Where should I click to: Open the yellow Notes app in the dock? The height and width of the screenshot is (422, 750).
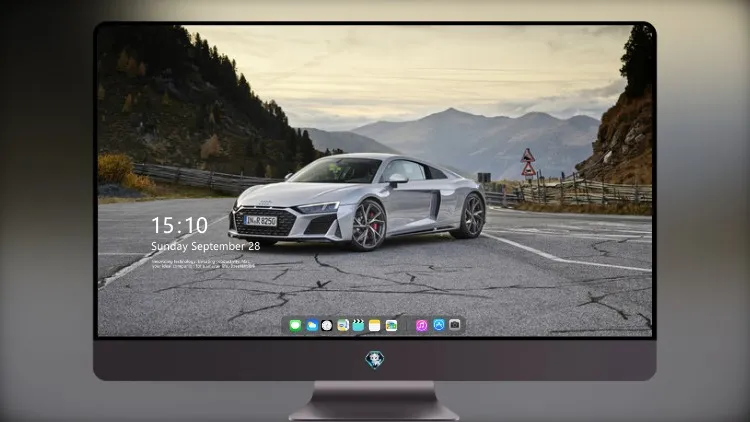[375, 326]
